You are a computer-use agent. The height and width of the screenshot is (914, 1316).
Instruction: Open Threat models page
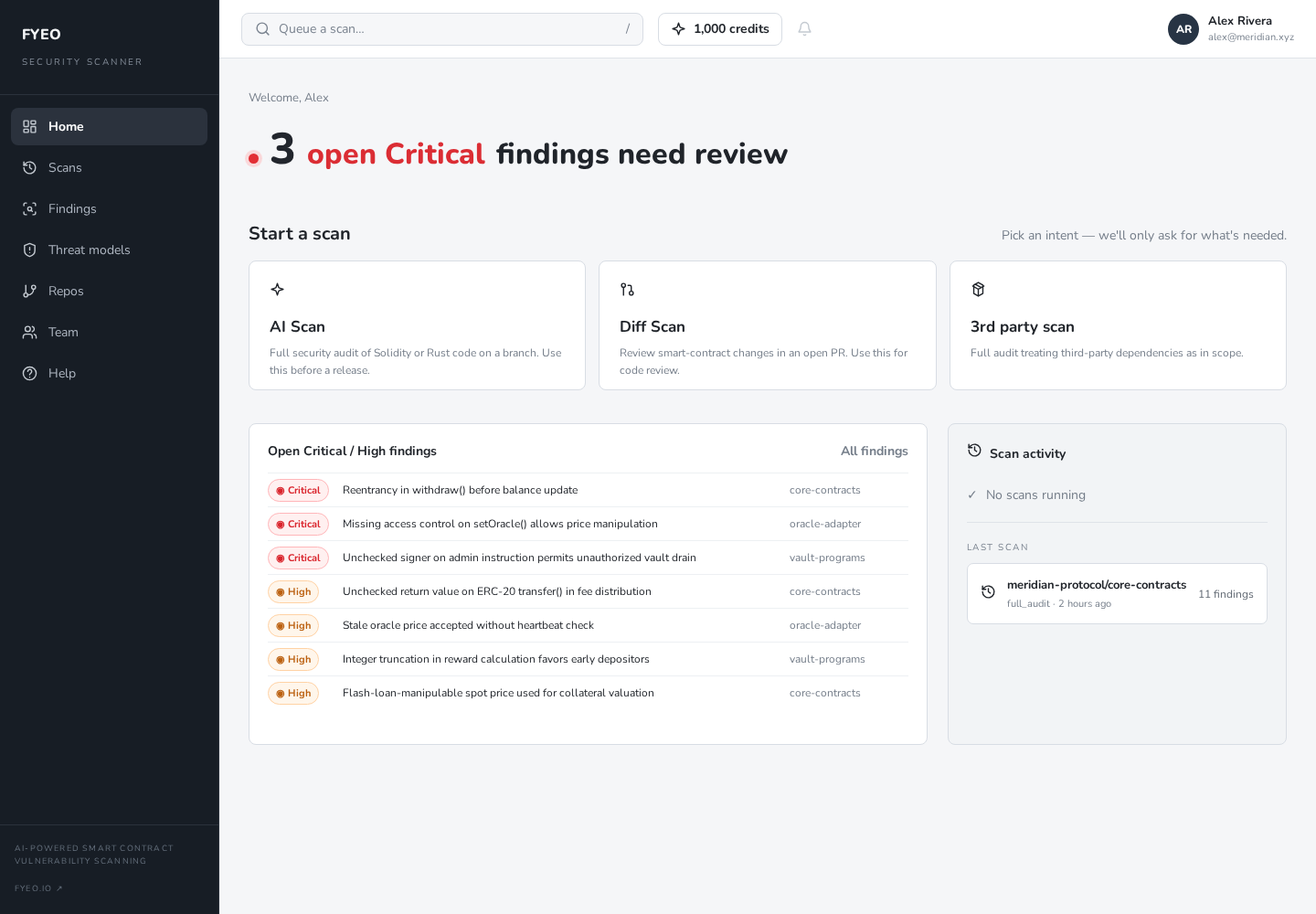[109, 250]
